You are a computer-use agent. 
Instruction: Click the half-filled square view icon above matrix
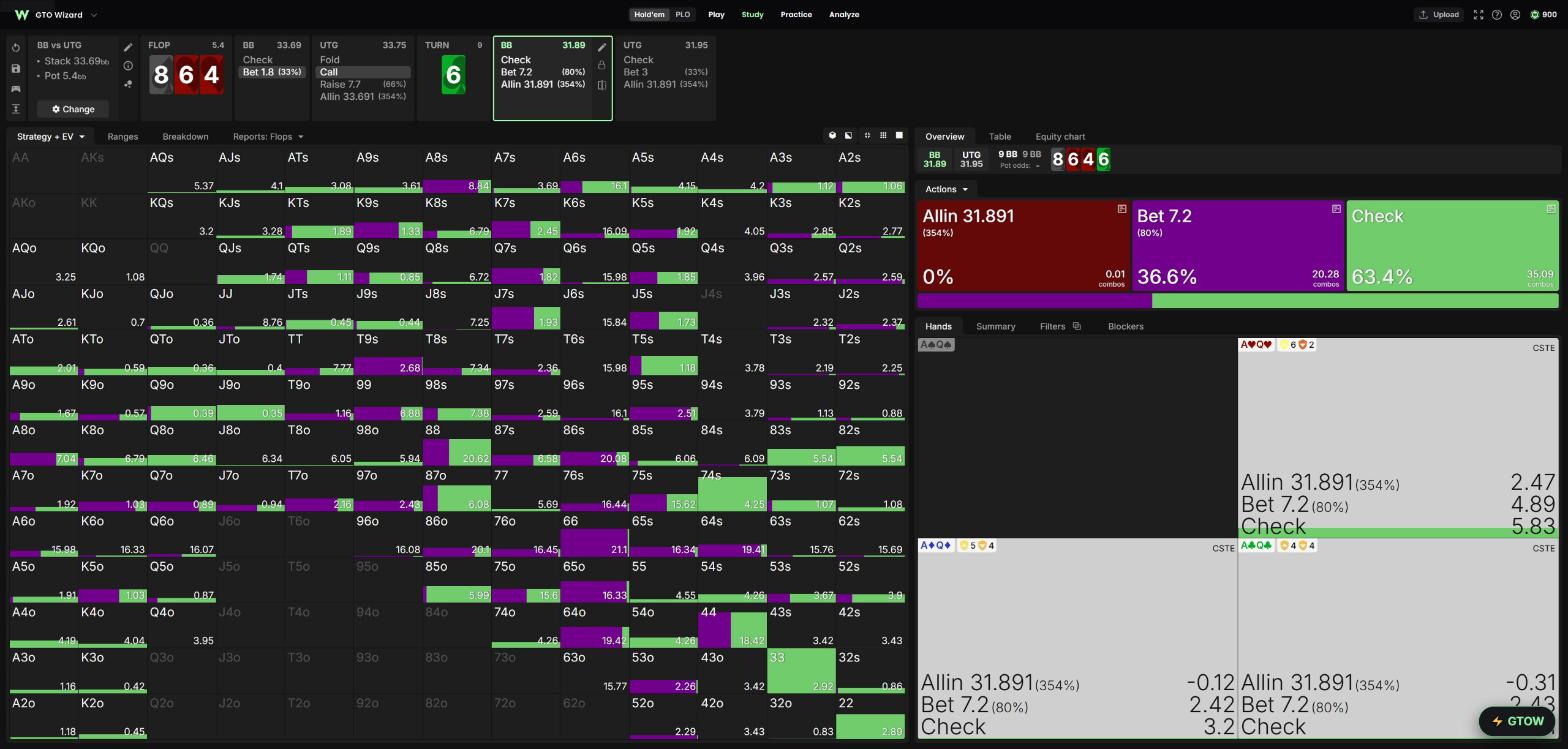pyautogui.click(x=849, y=136)
